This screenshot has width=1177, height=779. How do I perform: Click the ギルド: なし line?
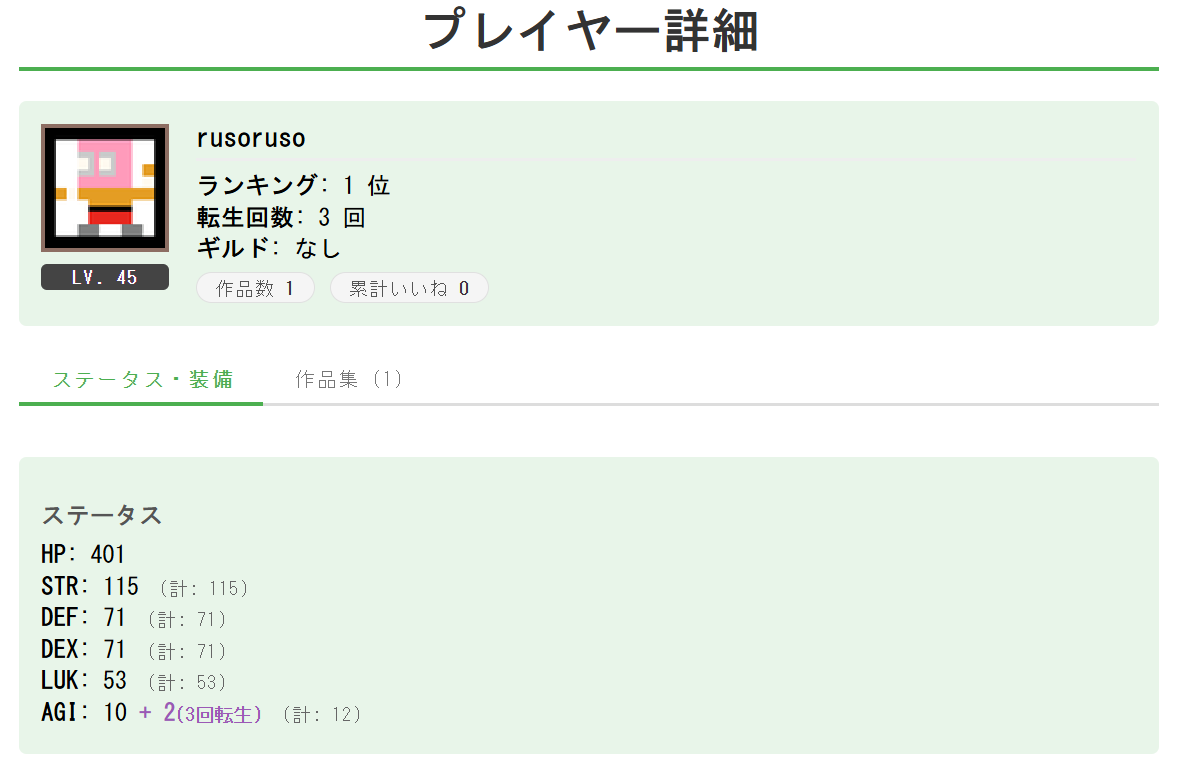(x=269, y=247)
